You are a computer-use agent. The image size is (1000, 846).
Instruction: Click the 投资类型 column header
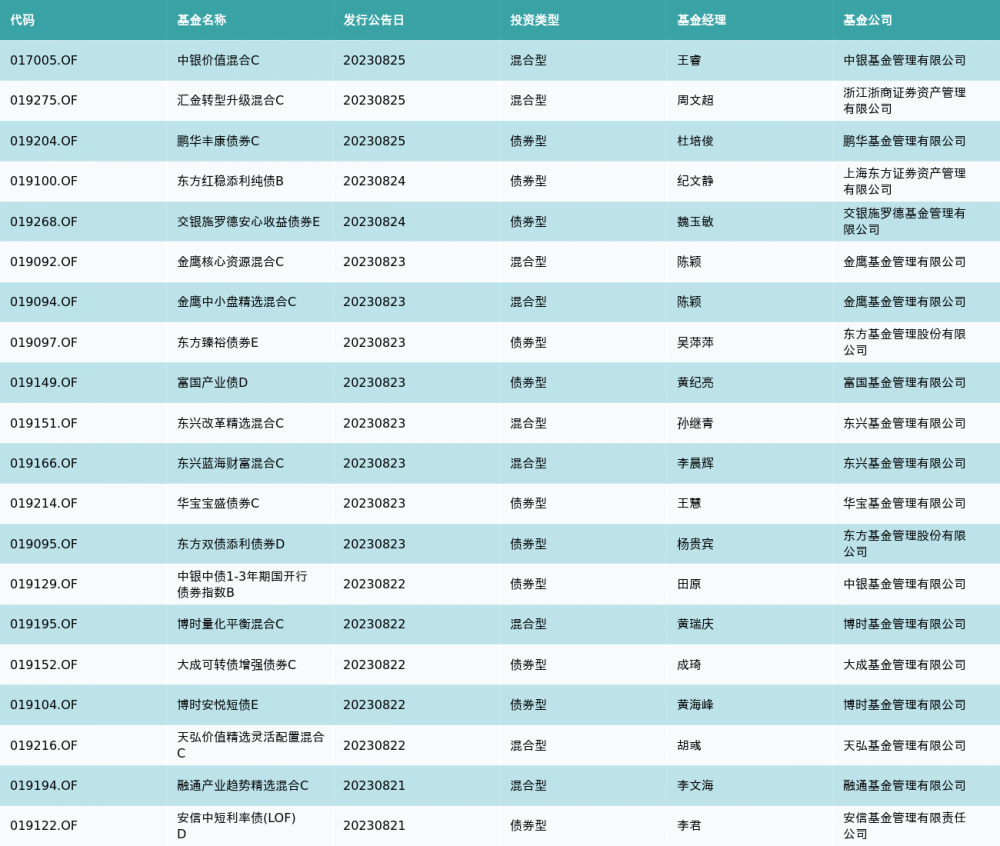point(534,20)
